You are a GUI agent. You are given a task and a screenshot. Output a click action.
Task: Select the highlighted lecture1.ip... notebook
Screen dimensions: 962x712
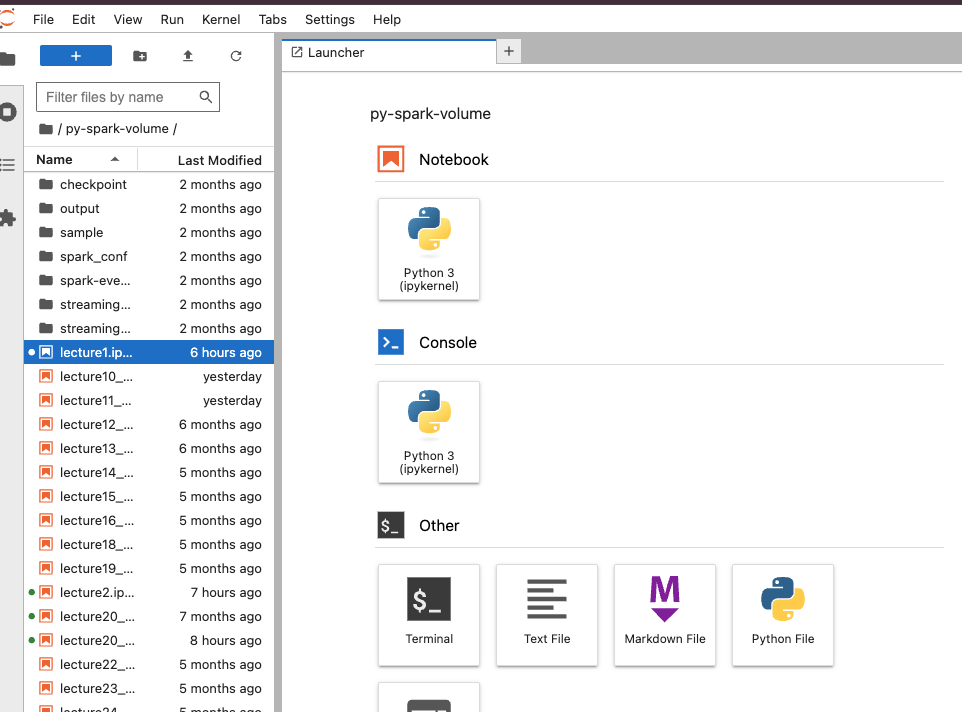149,353
